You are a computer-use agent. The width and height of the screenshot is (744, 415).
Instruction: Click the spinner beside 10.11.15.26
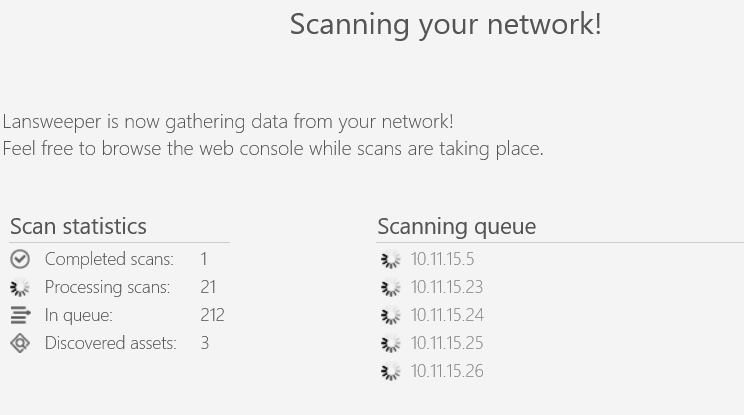pyautogui.click(x=391, y=372)
